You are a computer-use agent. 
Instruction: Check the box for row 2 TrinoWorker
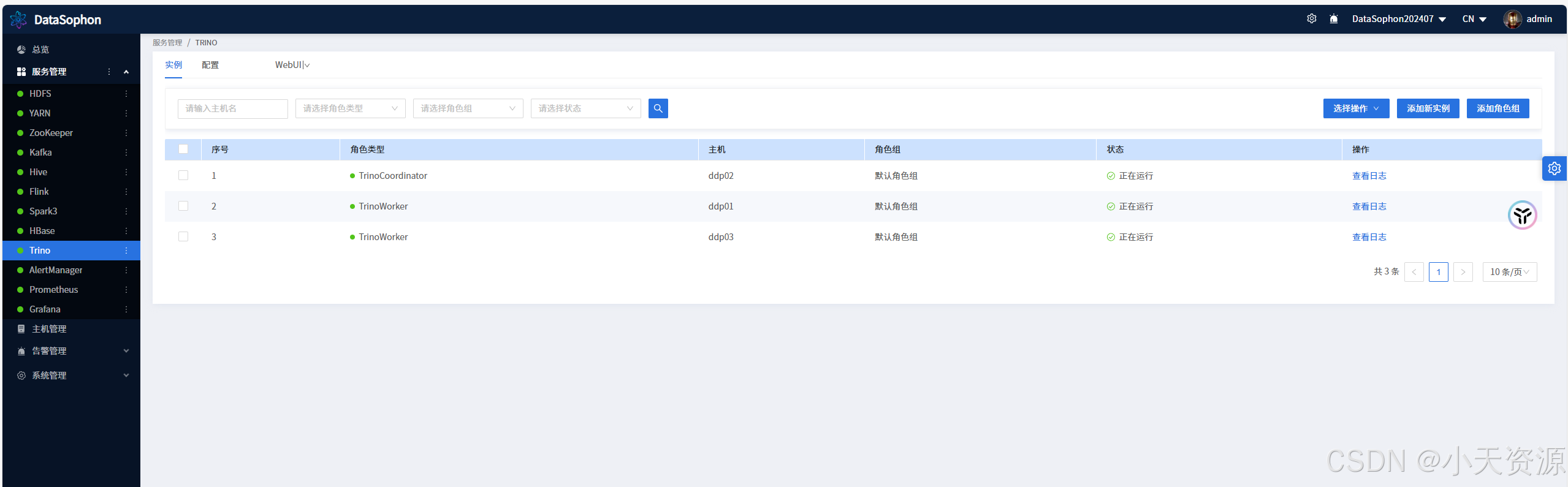pyautogui.click(x=183, y=206)
